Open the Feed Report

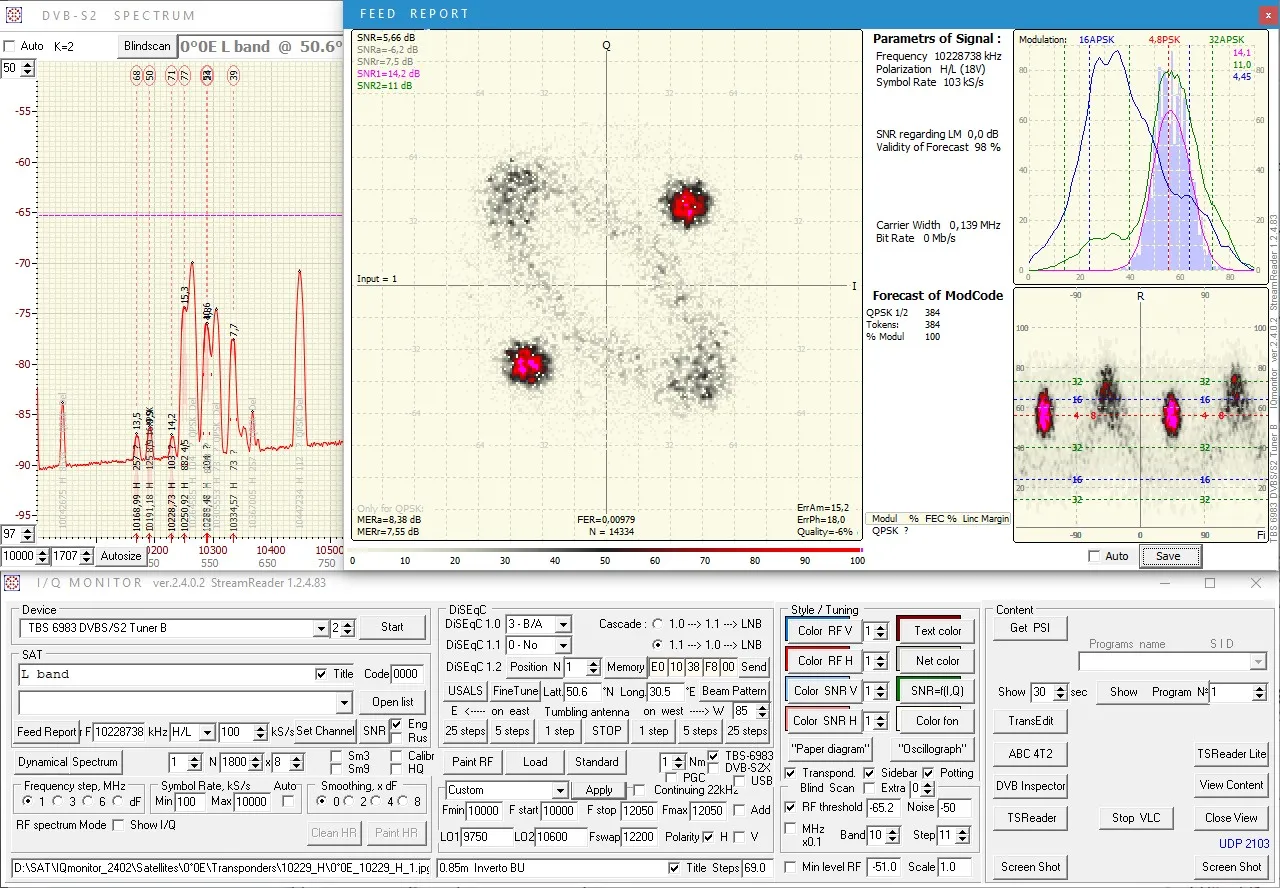pyautogui.click(x=46, y=732)
